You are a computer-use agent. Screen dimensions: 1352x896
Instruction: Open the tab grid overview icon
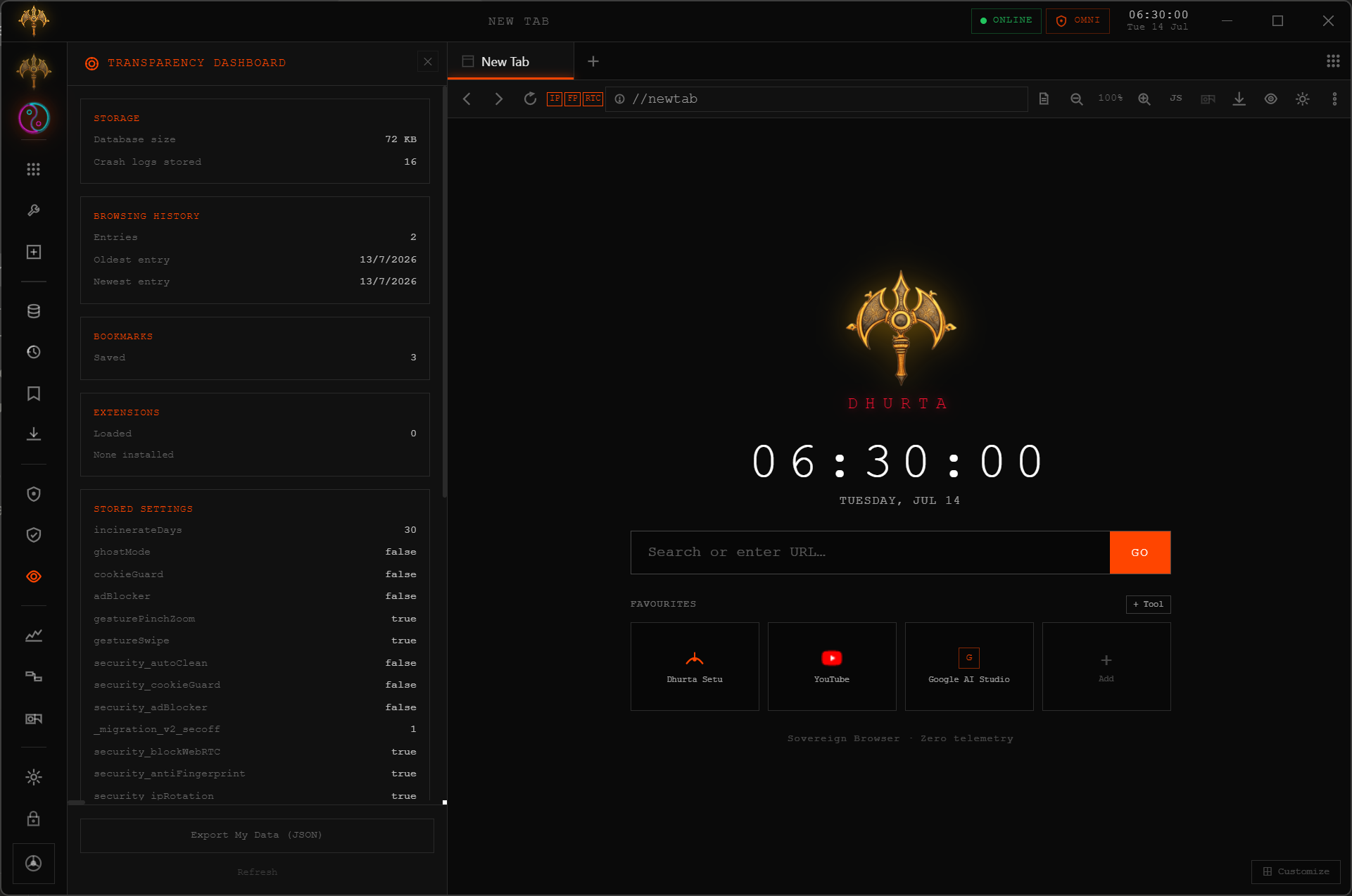click(1333, 61)
